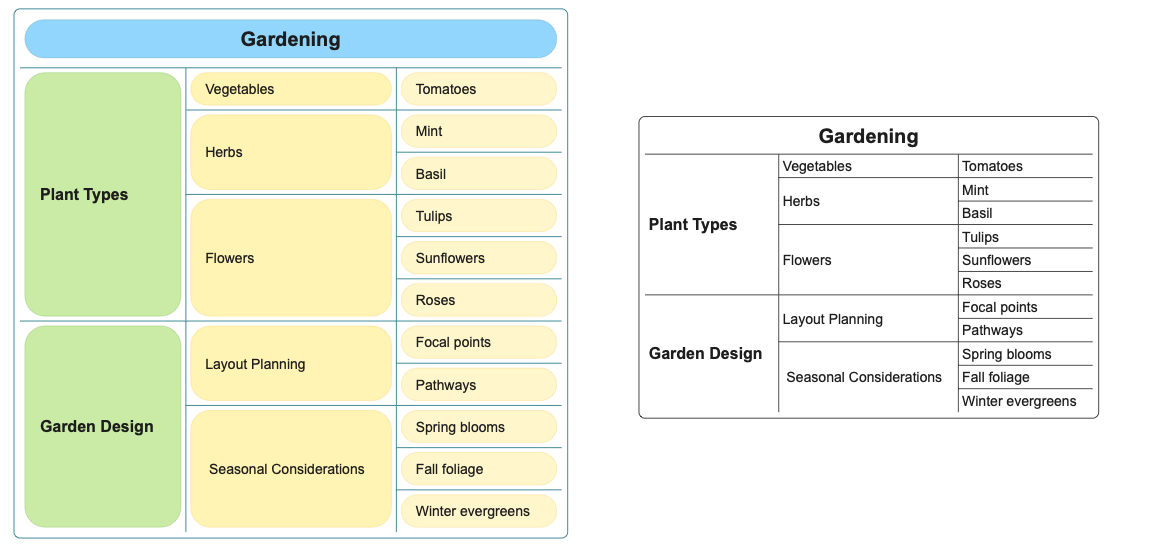Click Roses cell in plain white table
This screenshot has width=1151, height=558.
click(x=1025, y=283)
